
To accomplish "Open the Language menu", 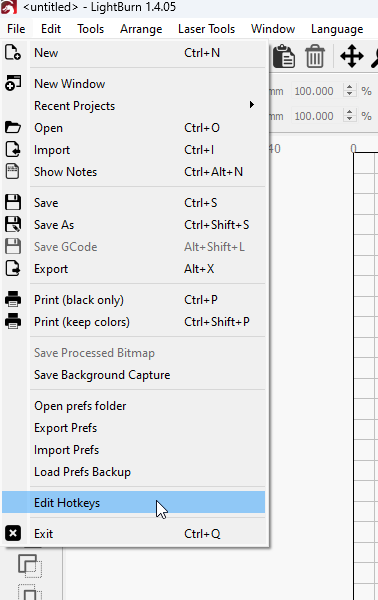I will 337,29.
